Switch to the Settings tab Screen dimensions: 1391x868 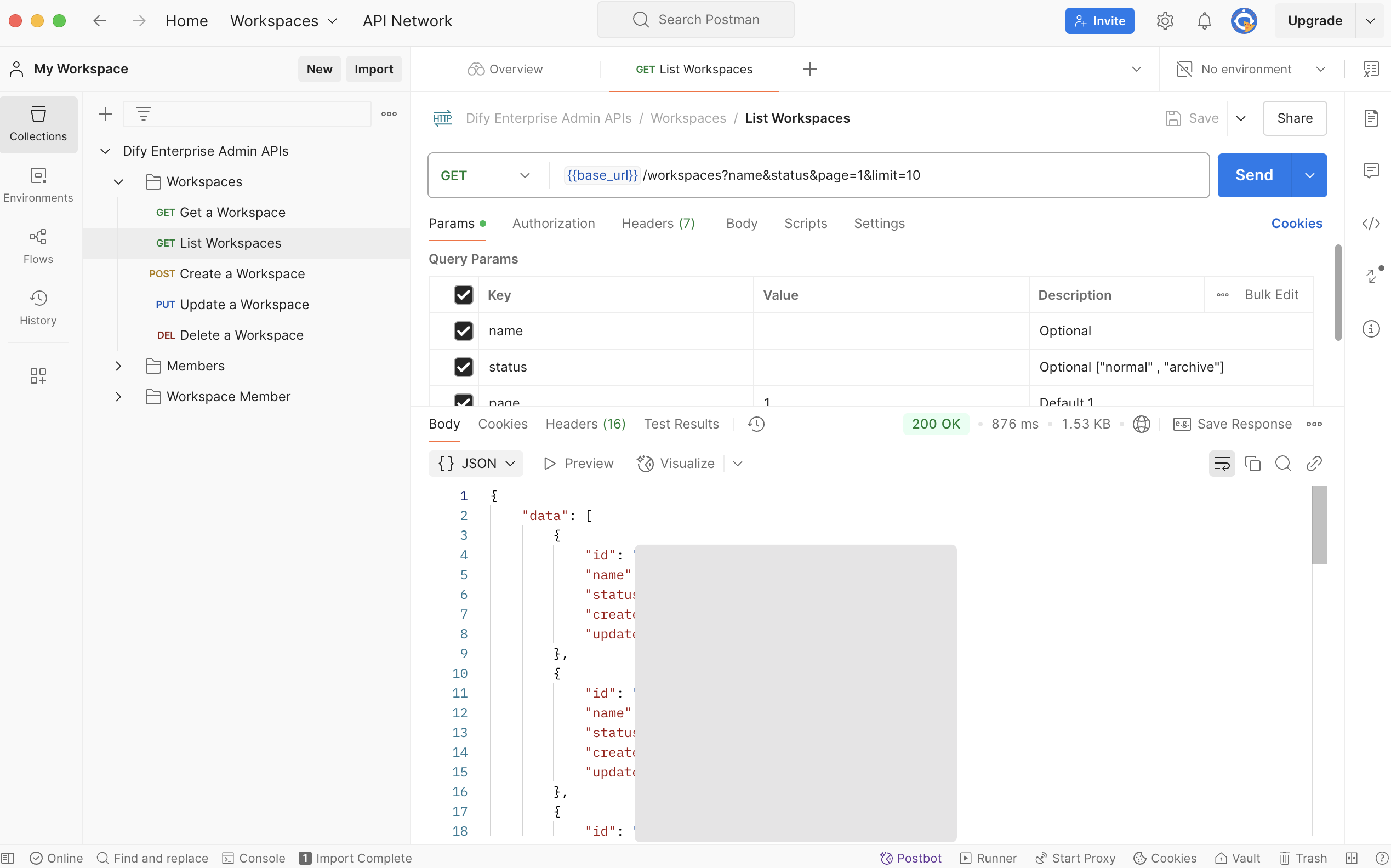click(879, 224)
